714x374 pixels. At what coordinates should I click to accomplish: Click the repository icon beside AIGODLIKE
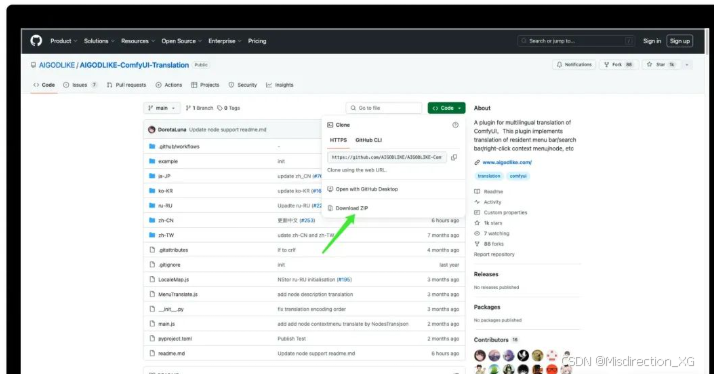click(x=33, y=65)
